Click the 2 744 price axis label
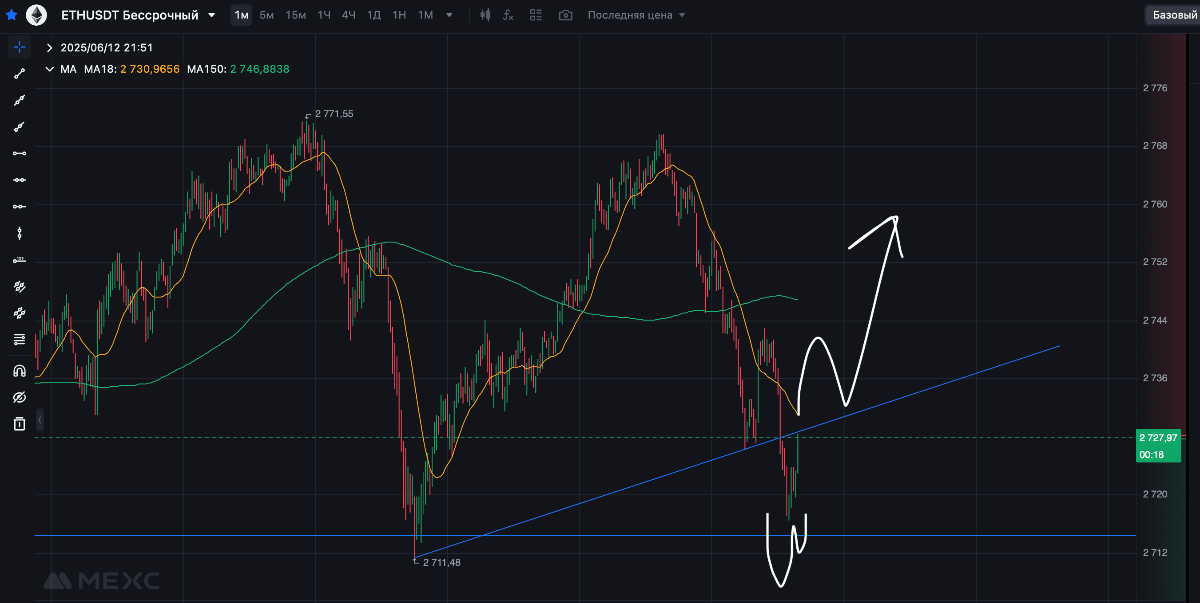 point(1155,320)
